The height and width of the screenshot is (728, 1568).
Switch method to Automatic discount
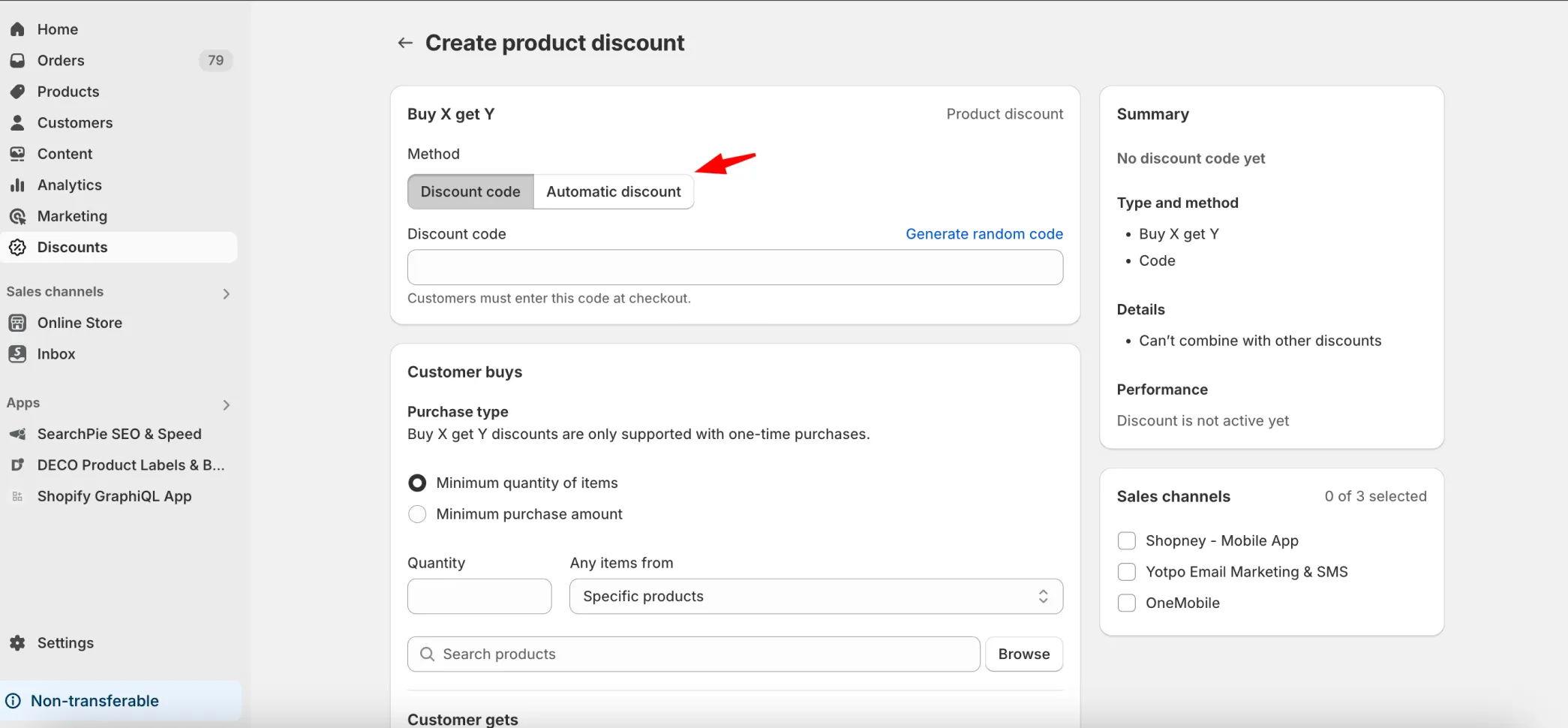[614, 191]
